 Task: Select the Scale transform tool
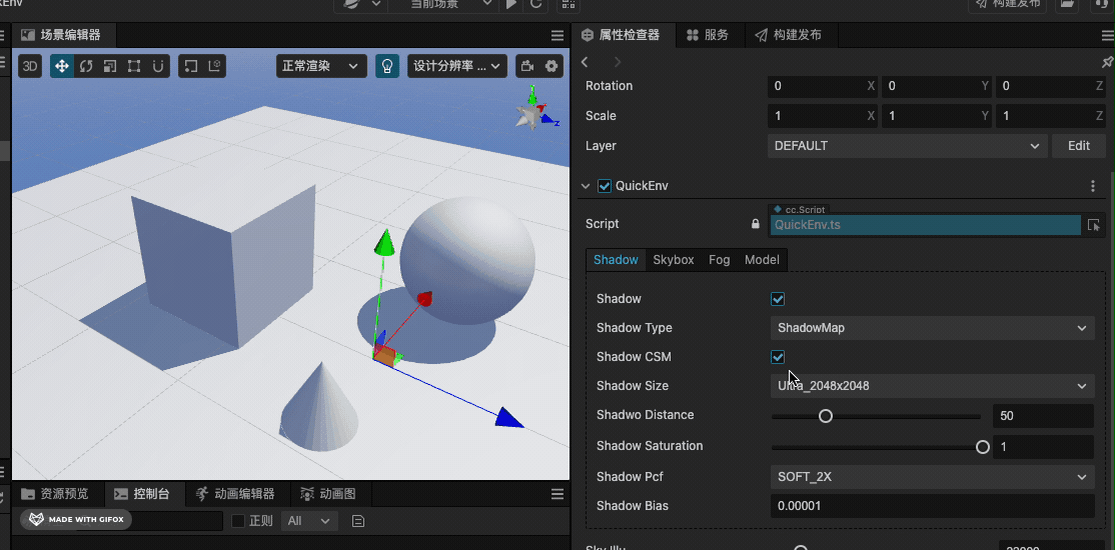click(110, 66)
